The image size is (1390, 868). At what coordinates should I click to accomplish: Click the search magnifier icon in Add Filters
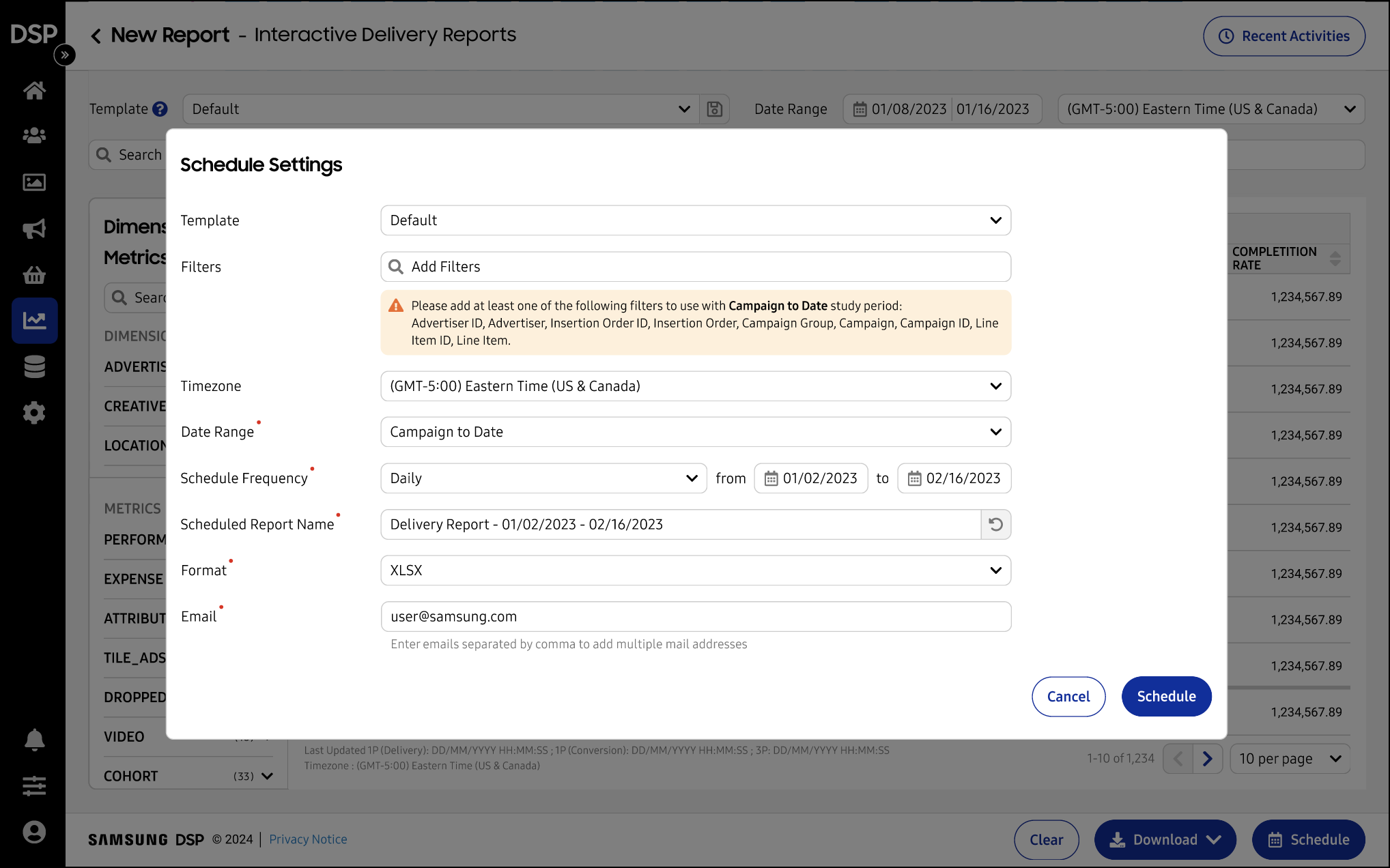pos(396,267)
